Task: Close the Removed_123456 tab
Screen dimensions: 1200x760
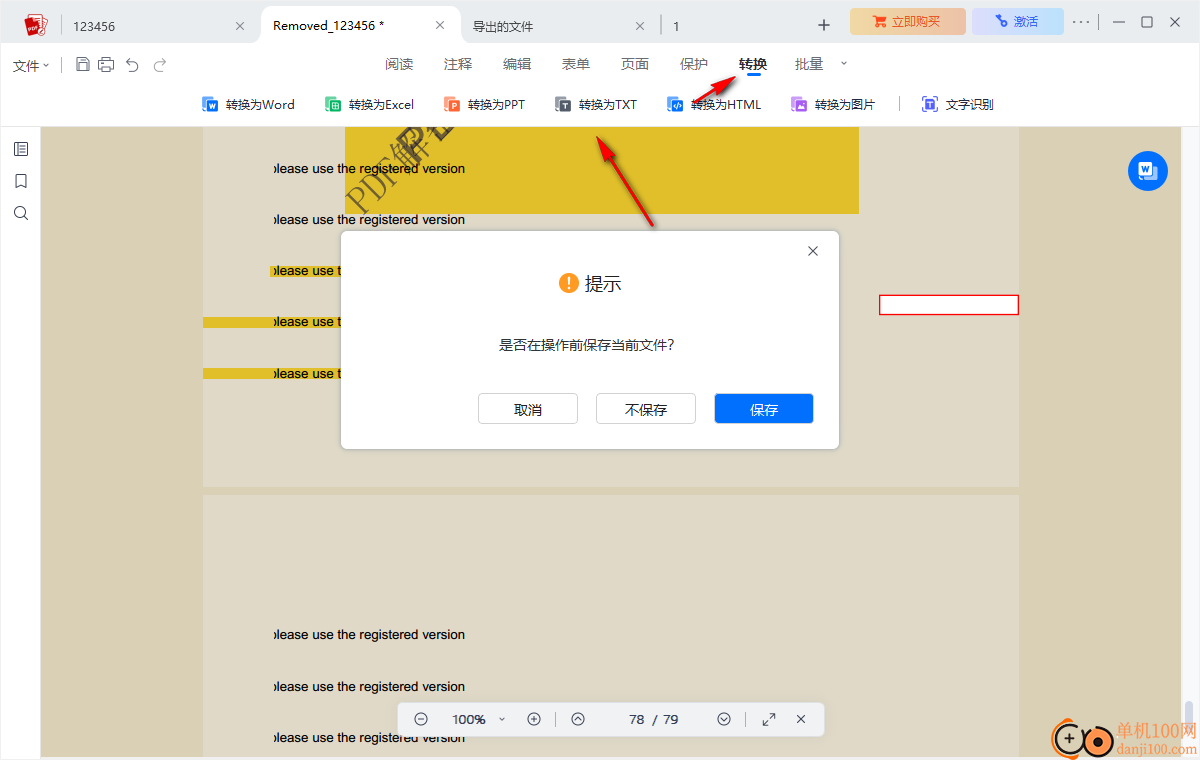Action: click(x=440, y=26)
